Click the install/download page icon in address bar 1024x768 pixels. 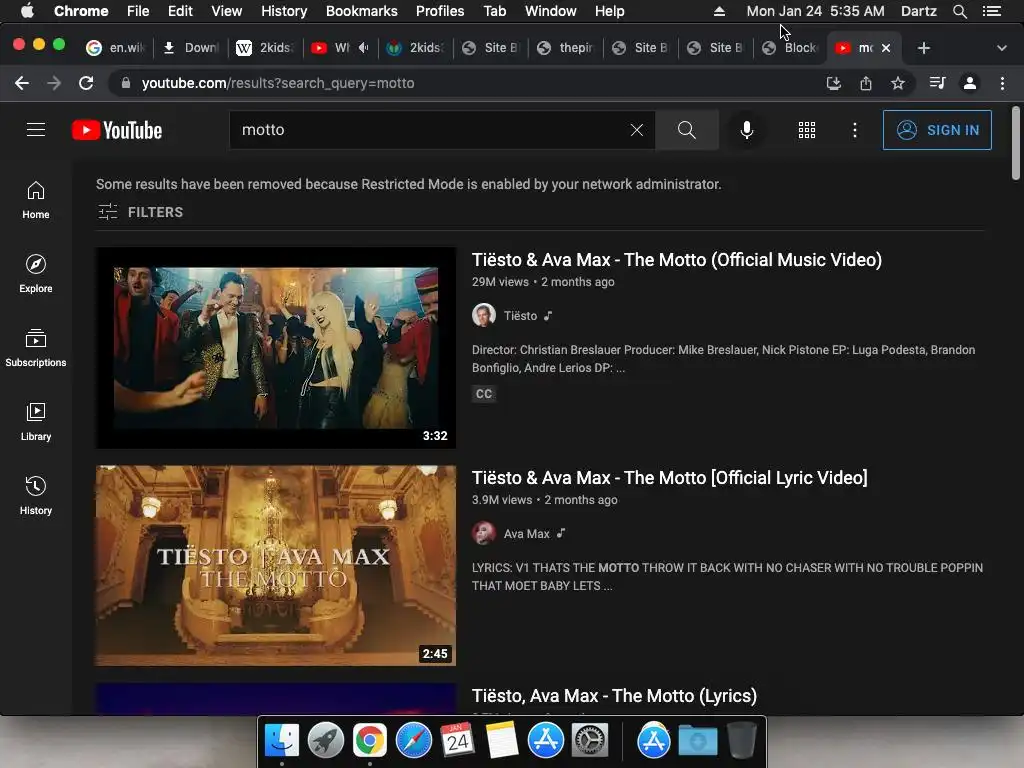pyautogui.click(x=833, y=83)
